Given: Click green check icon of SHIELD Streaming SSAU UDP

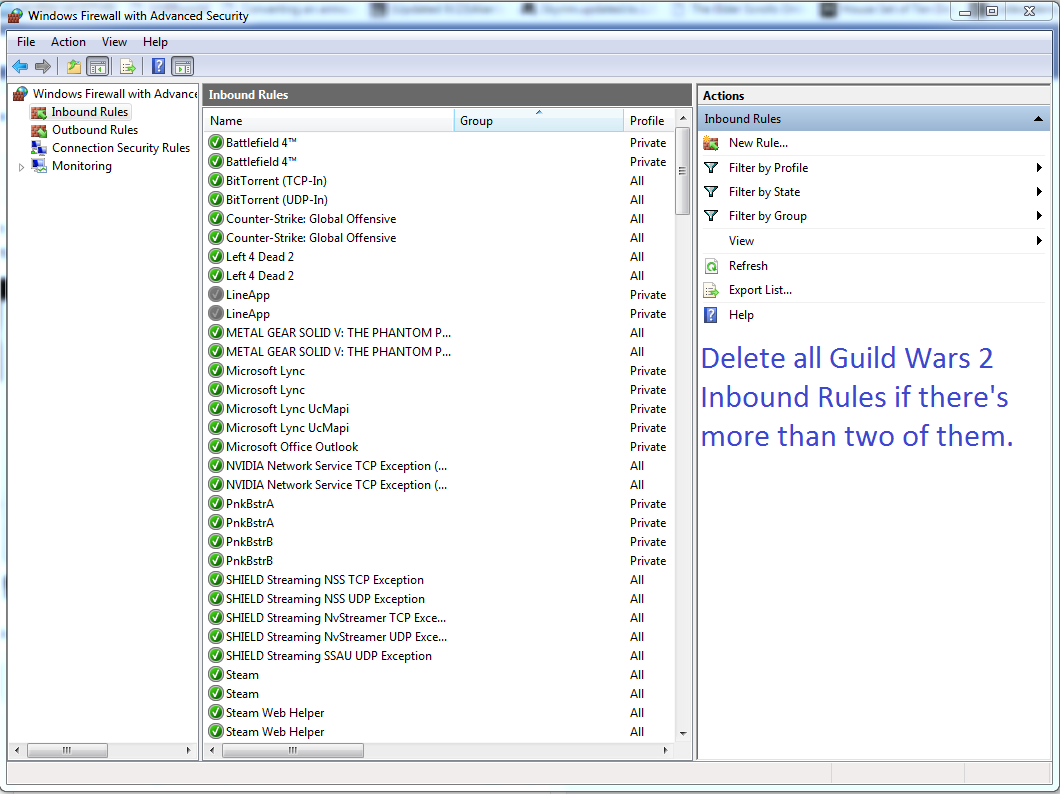Looking at the screenshot, I should pos(216,655).
